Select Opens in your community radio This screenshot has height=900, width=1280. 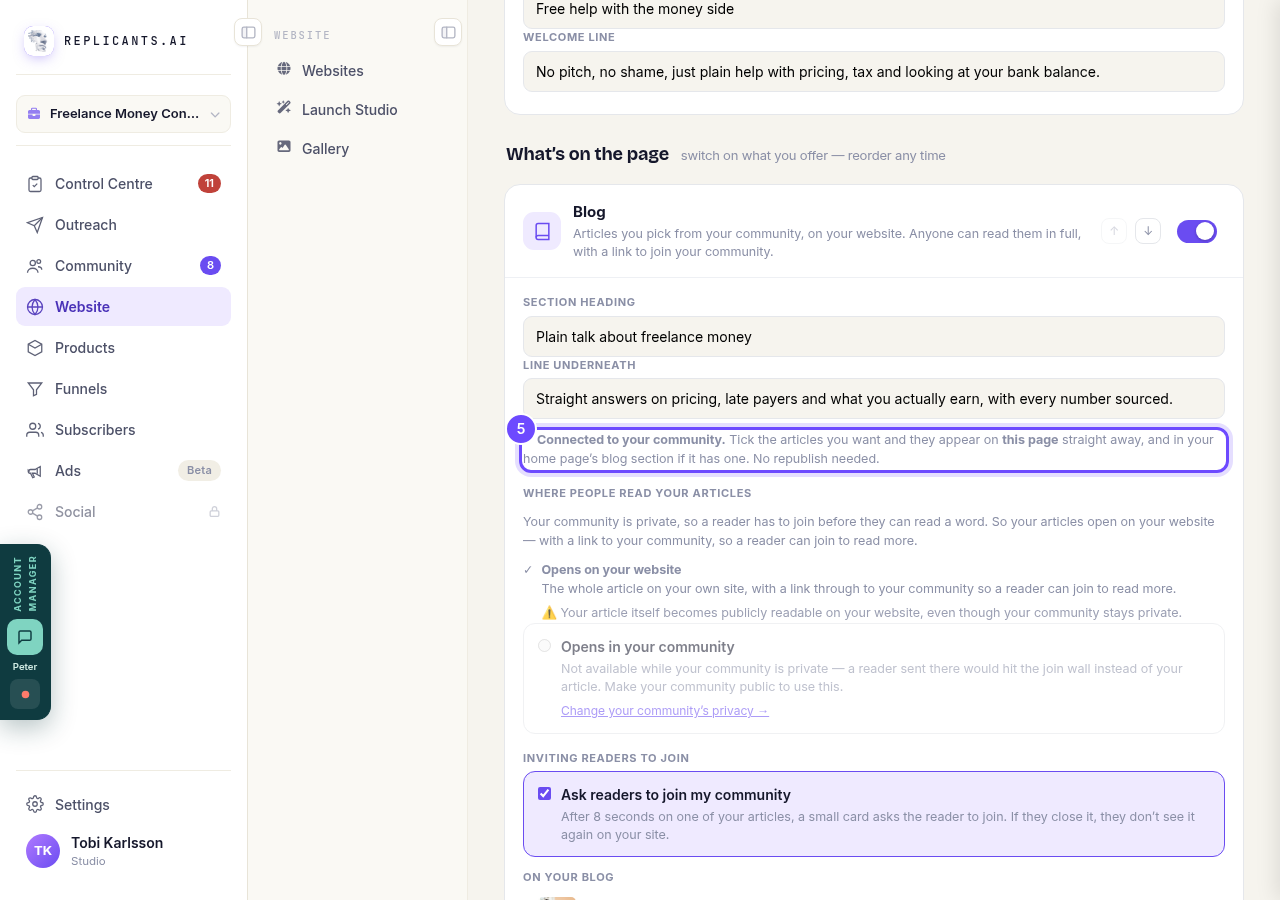click(x=544, y=646)
